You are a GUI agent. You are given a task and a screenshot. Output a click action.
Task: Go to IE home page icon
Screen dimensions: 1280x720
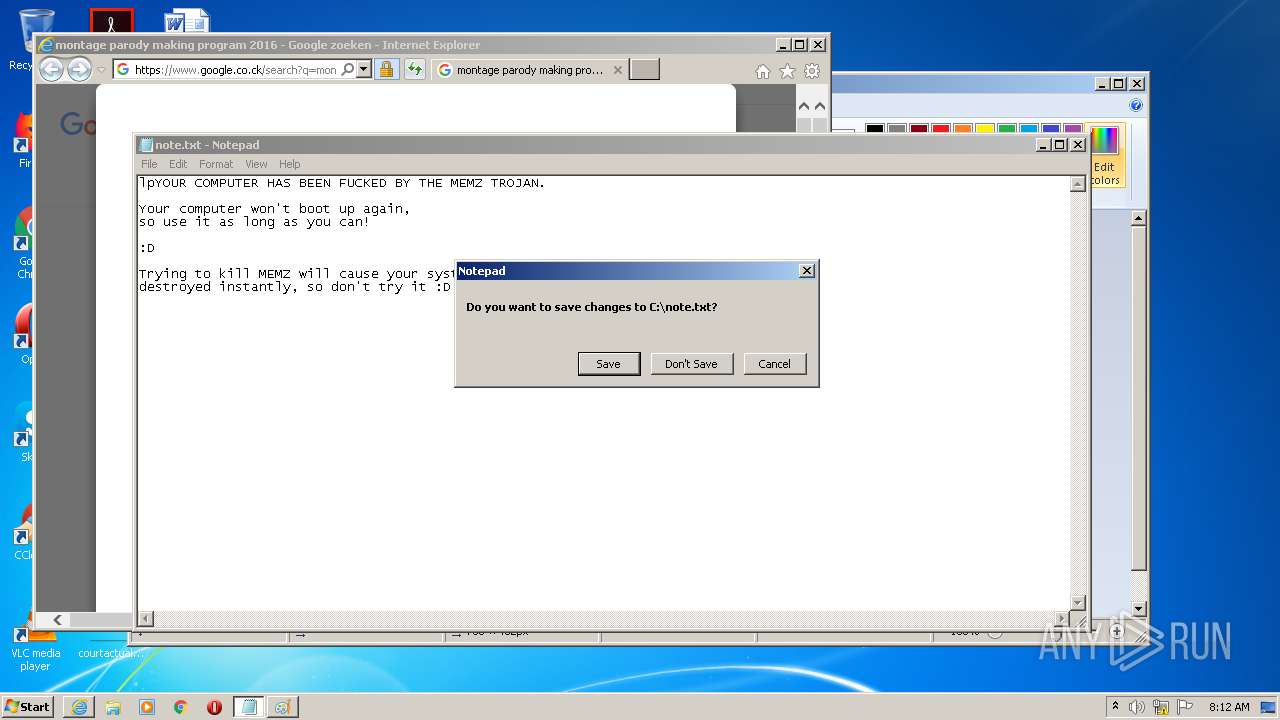763,71
